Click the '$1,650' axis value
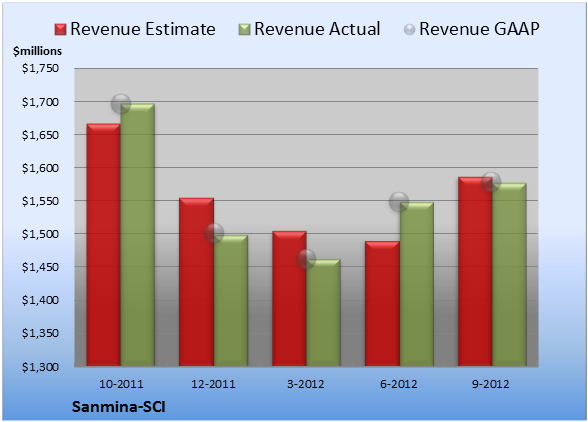This screenshot has width=588, height=422. (40, 135)
